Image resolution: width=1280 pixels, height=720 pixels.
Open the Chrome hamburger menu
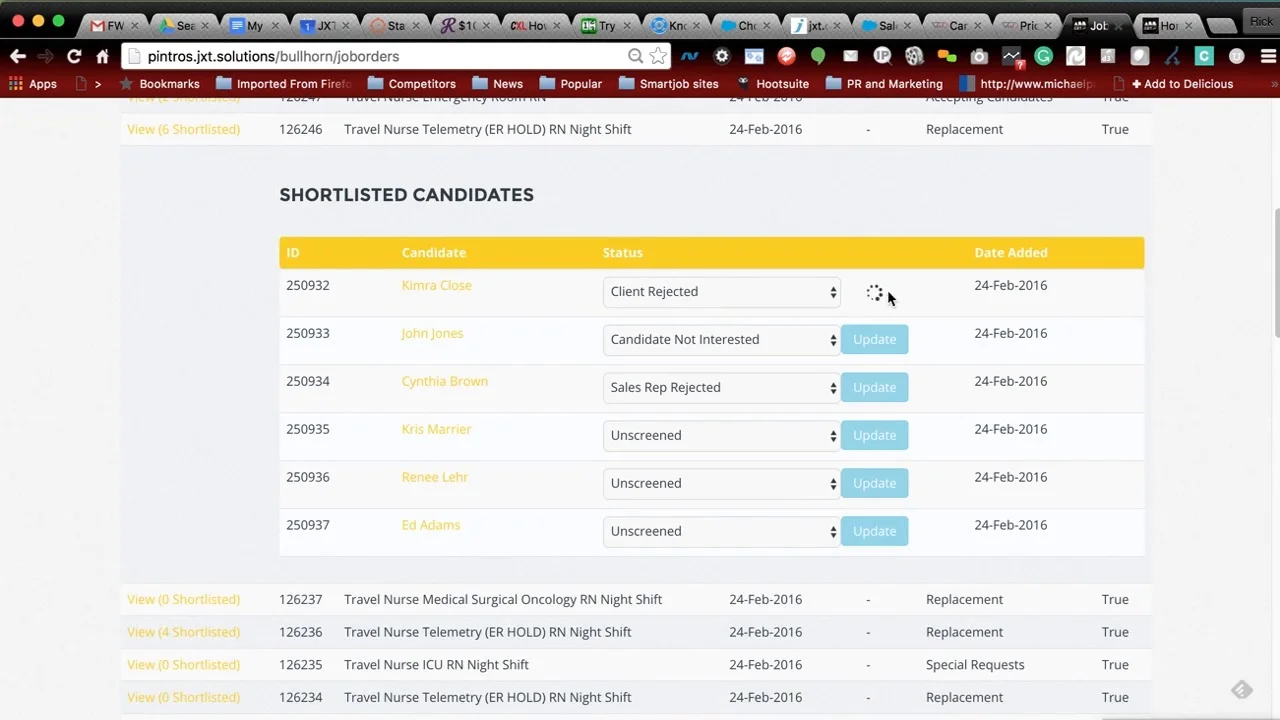(1268, 57)
